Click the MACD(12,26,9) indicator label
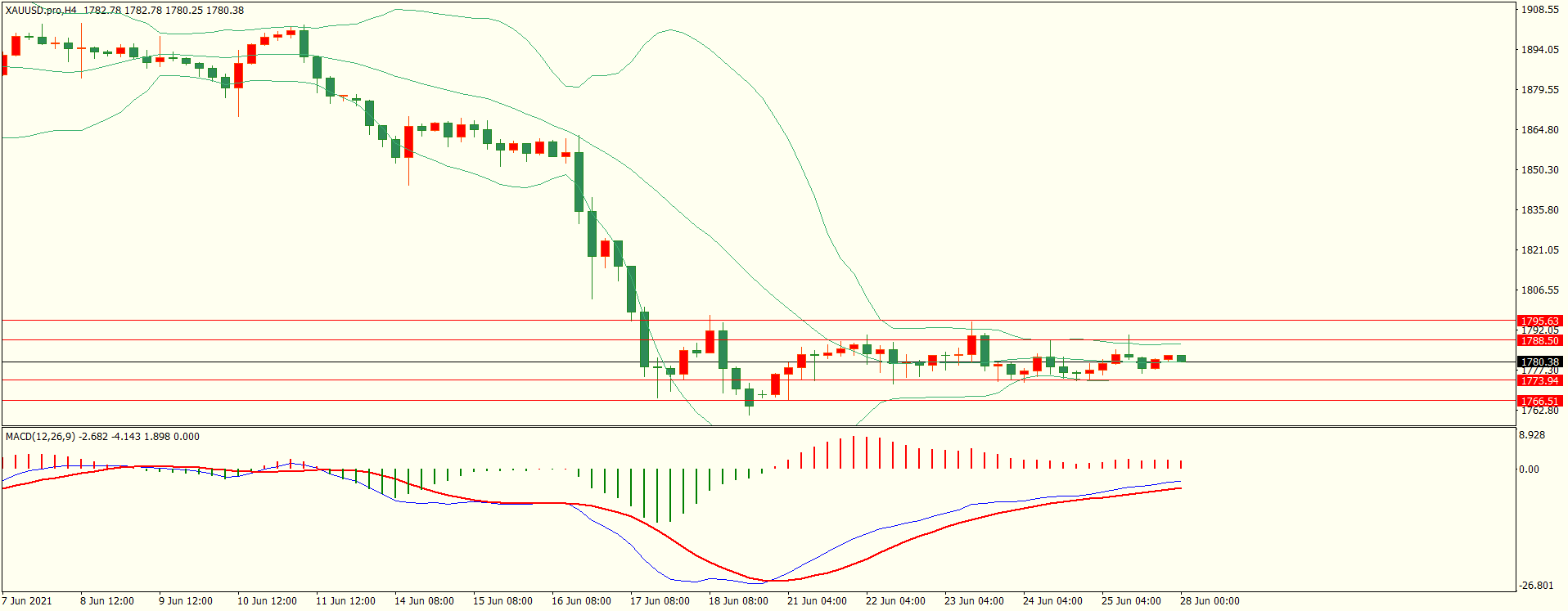 (41, 437)
